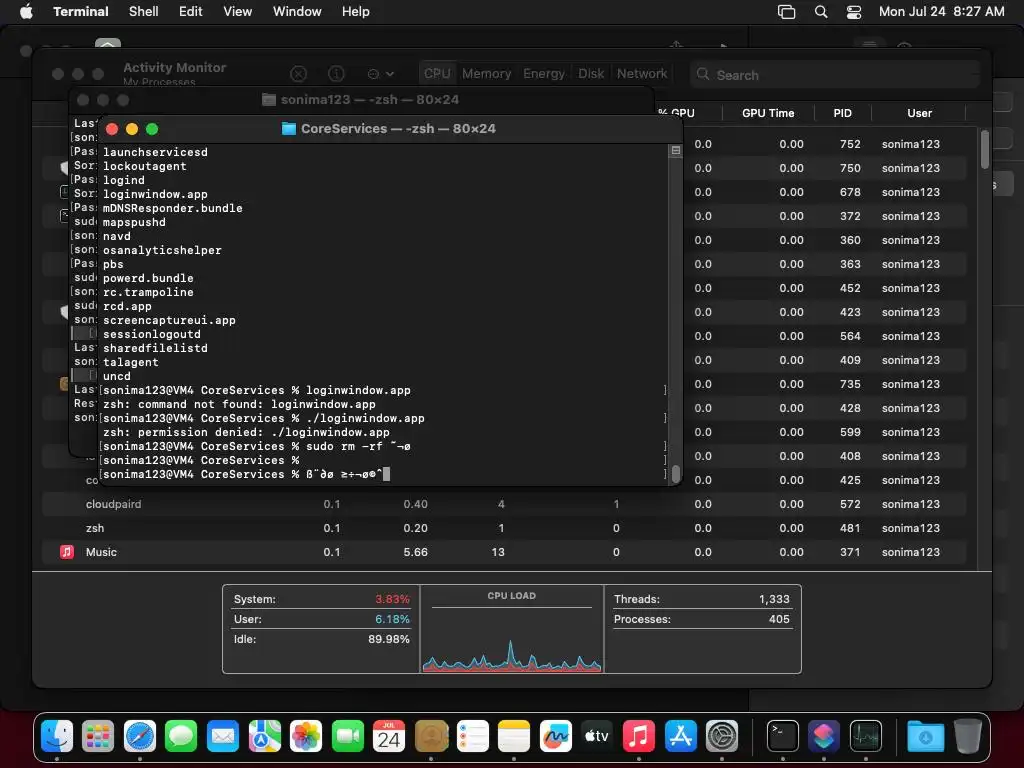1024x768 pixels.
Task: Switch to the Memory tab in Activity Monitor
Action: (487, 74)
